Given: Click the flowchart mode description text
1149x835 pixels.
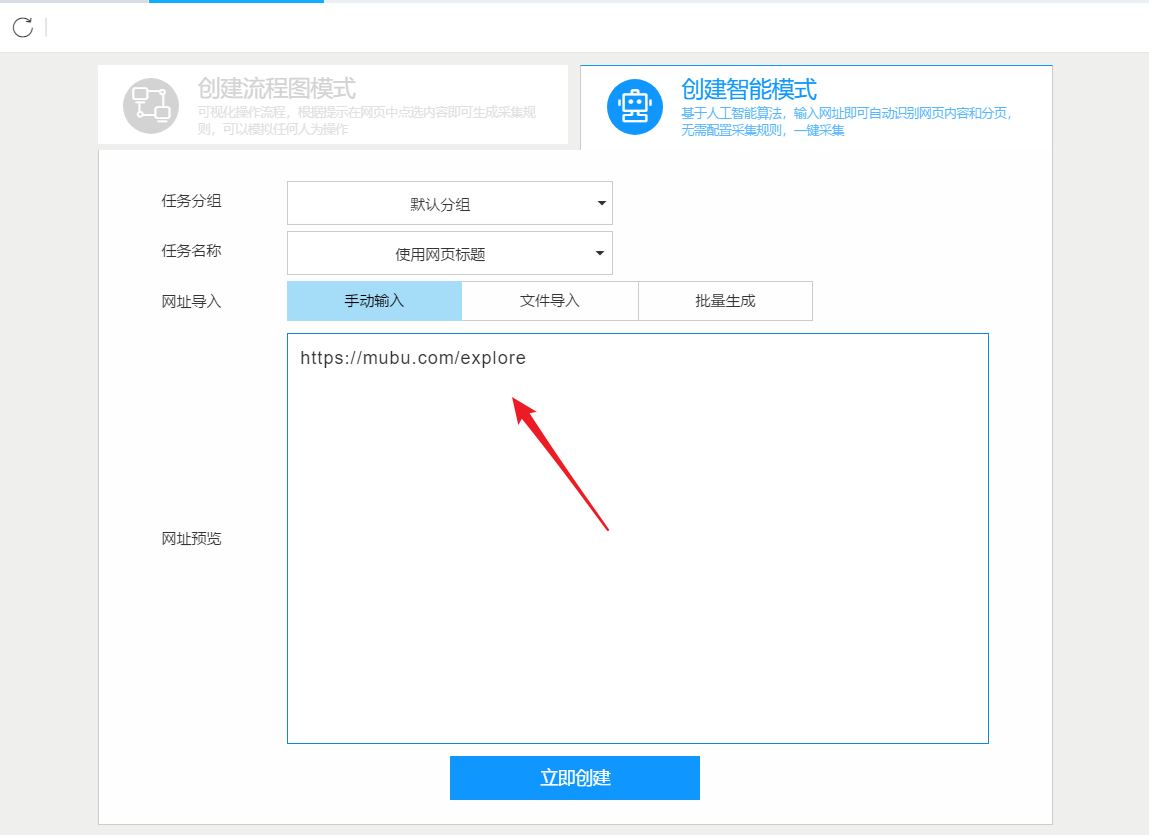Looking at the screenshot, I should [366, 120].
